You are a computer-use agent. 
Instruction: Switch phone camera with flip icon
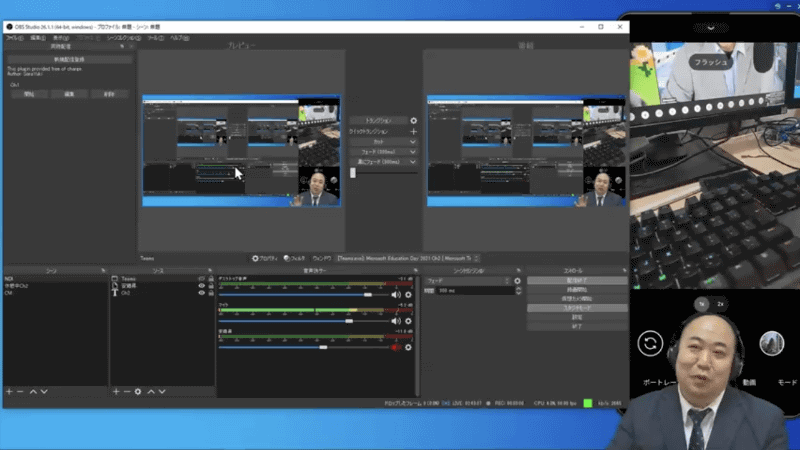tap(650, 343)
